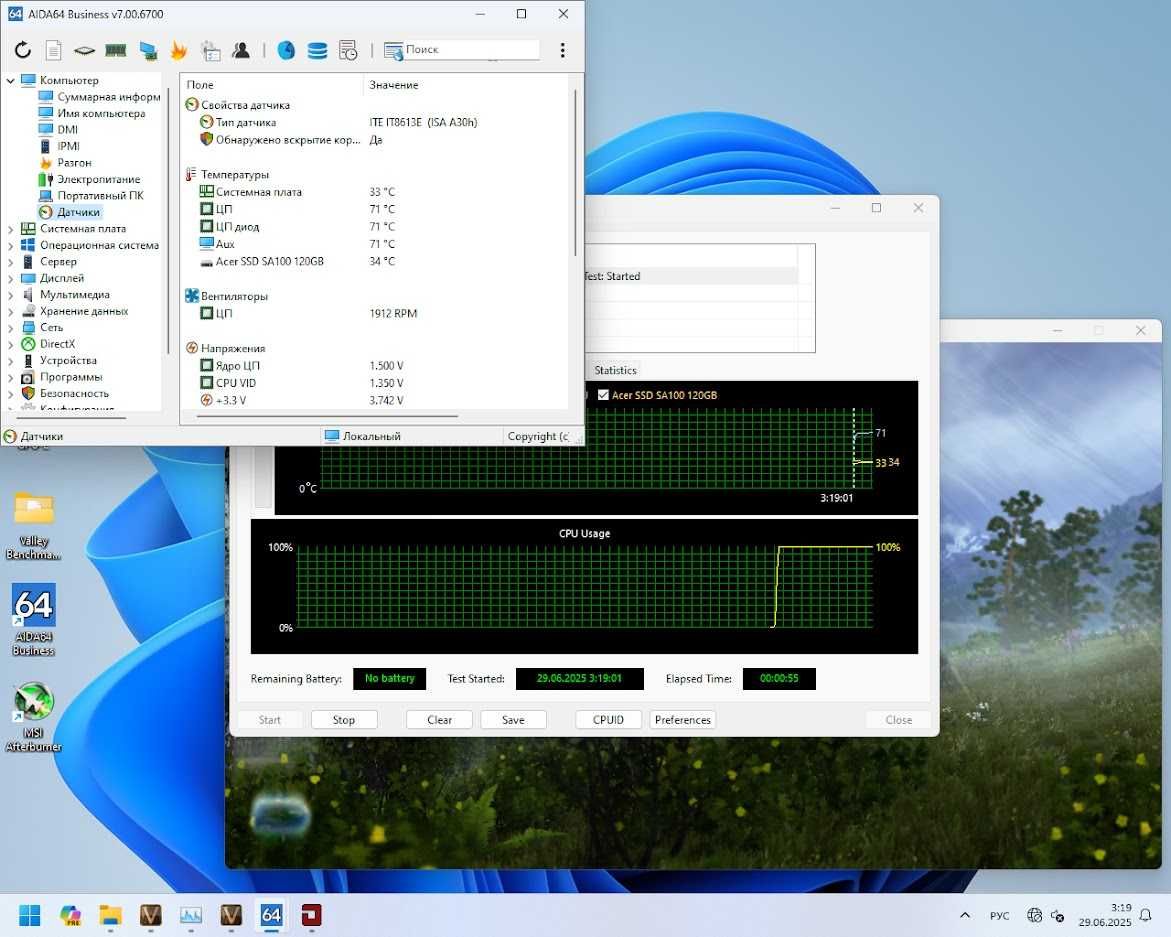Image resolution: width=1171 pixels, height=937 pixels.
Task: Show hidden tray icons chevron
Action: (x=965, y=915)
